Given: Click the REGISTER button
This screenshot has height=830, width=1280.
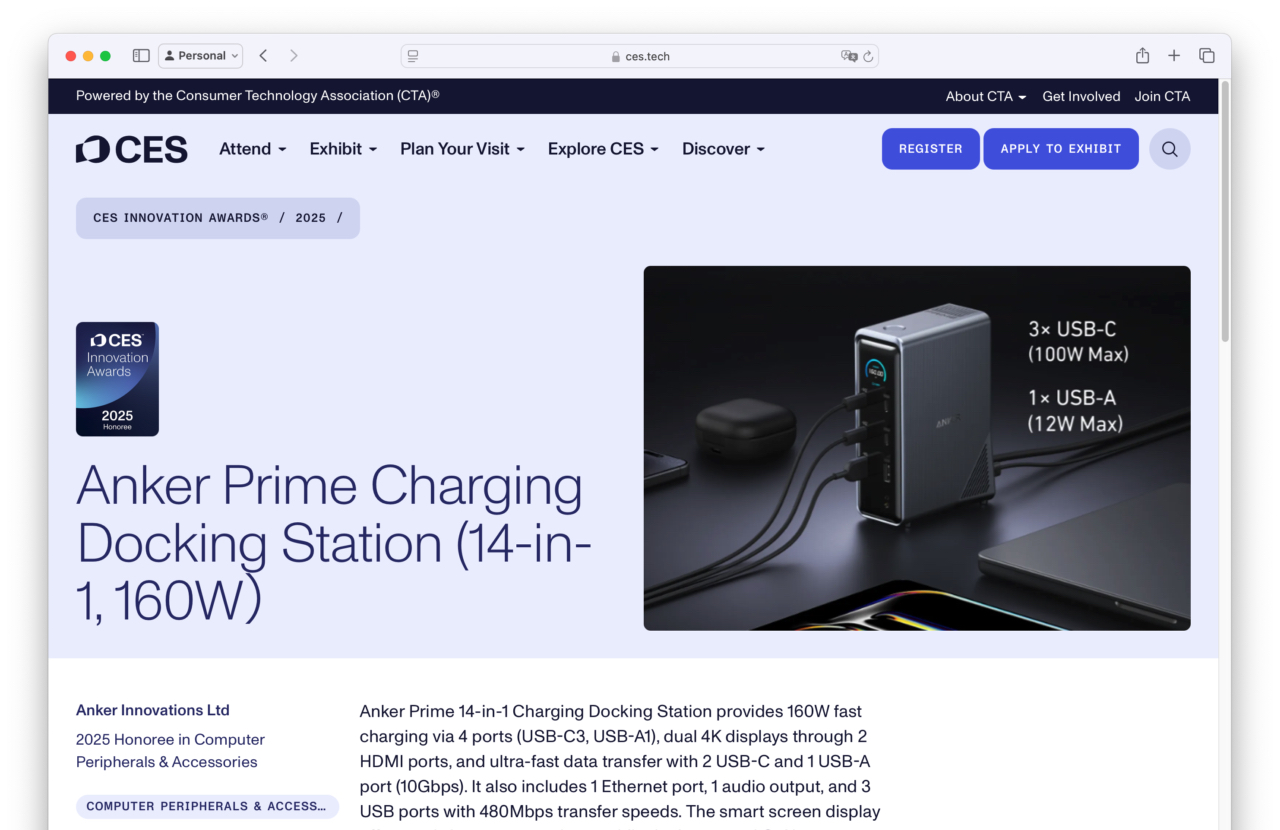Looking at the screenshot, I should 930,149.
